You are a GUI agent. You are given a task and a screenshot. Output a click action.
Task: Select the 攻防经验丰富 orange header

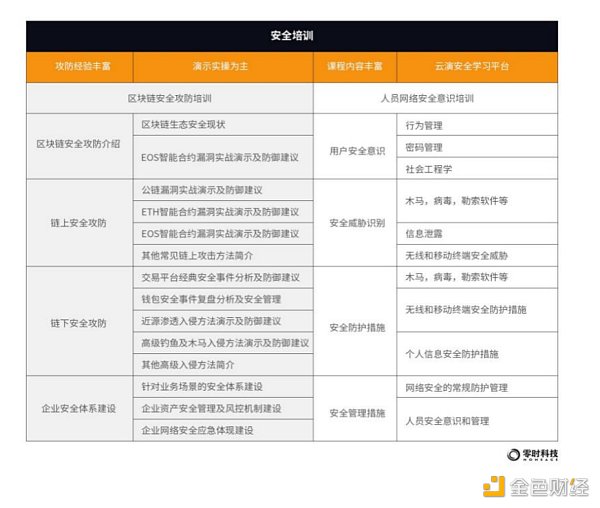coord(83,67)
